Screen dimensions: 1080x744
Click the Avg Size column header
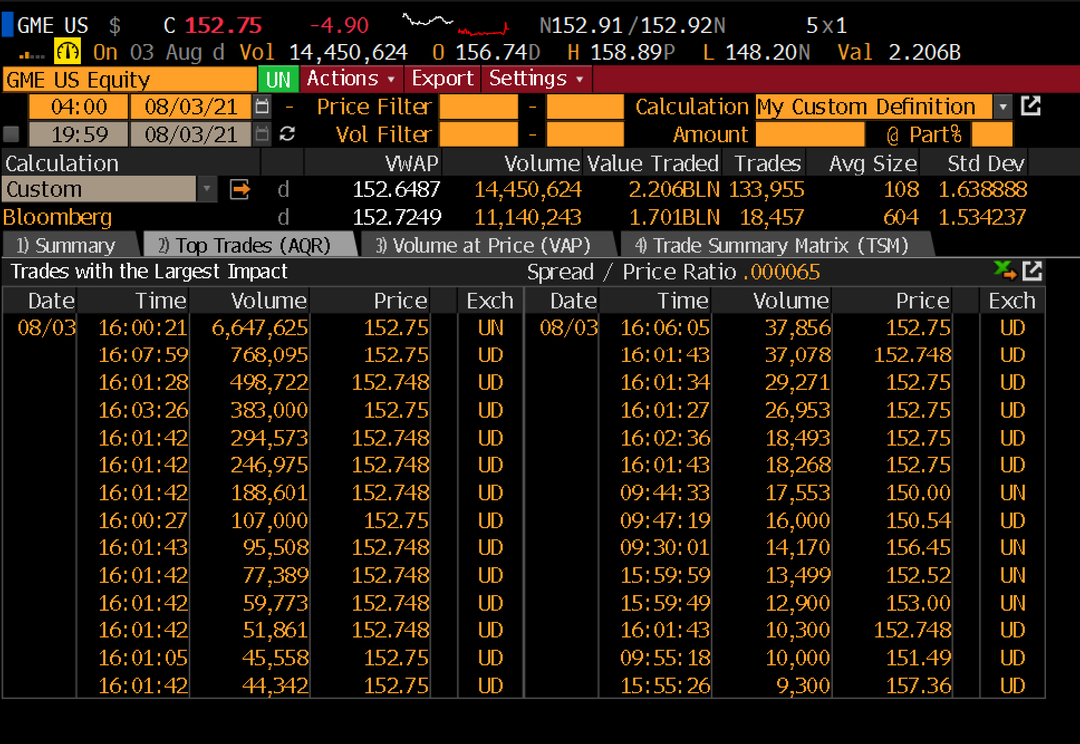tap(873, 163)
